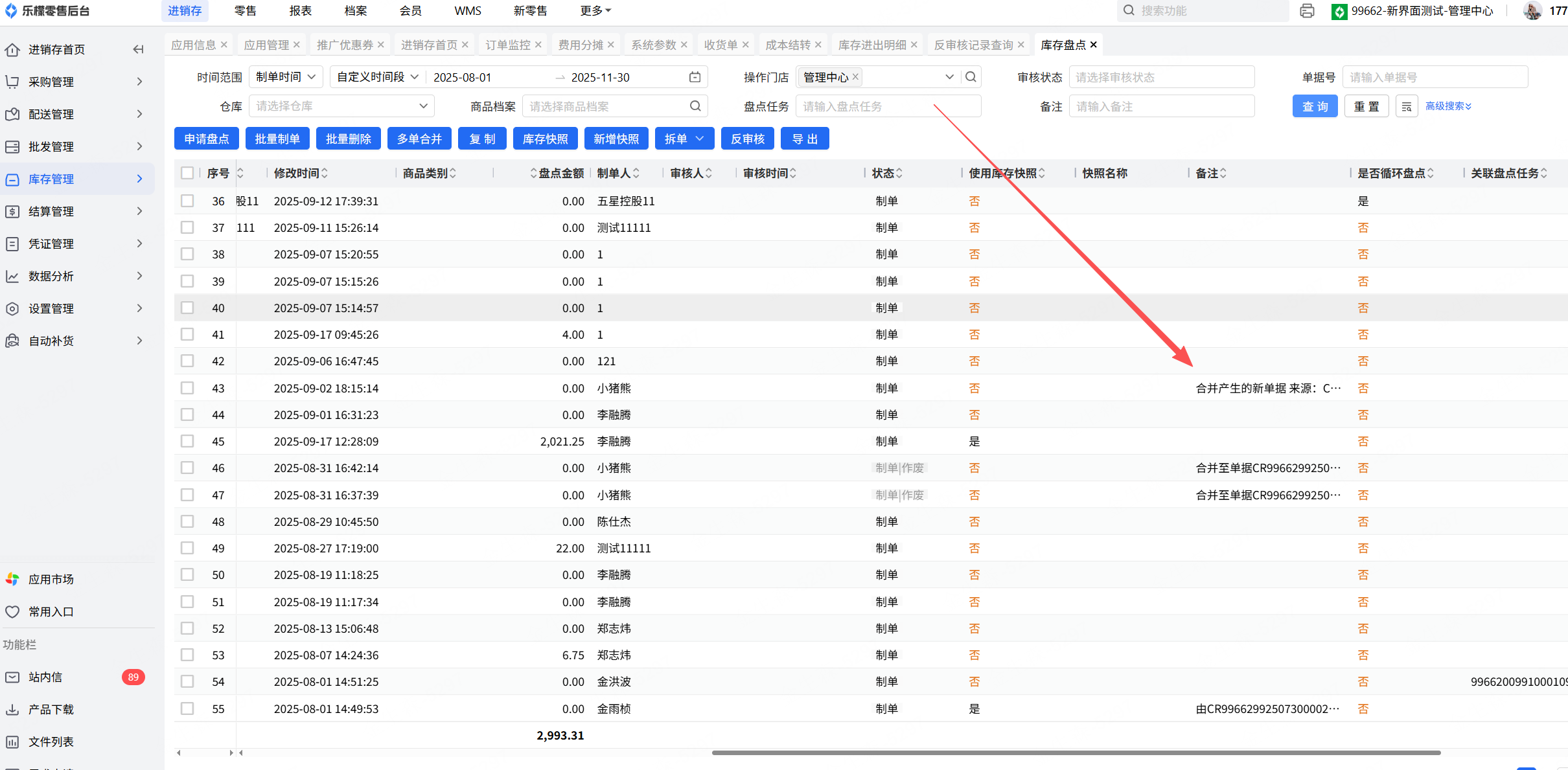
Task: Open 站内信 messages in sidebar
Action: [x=45, y=677]
